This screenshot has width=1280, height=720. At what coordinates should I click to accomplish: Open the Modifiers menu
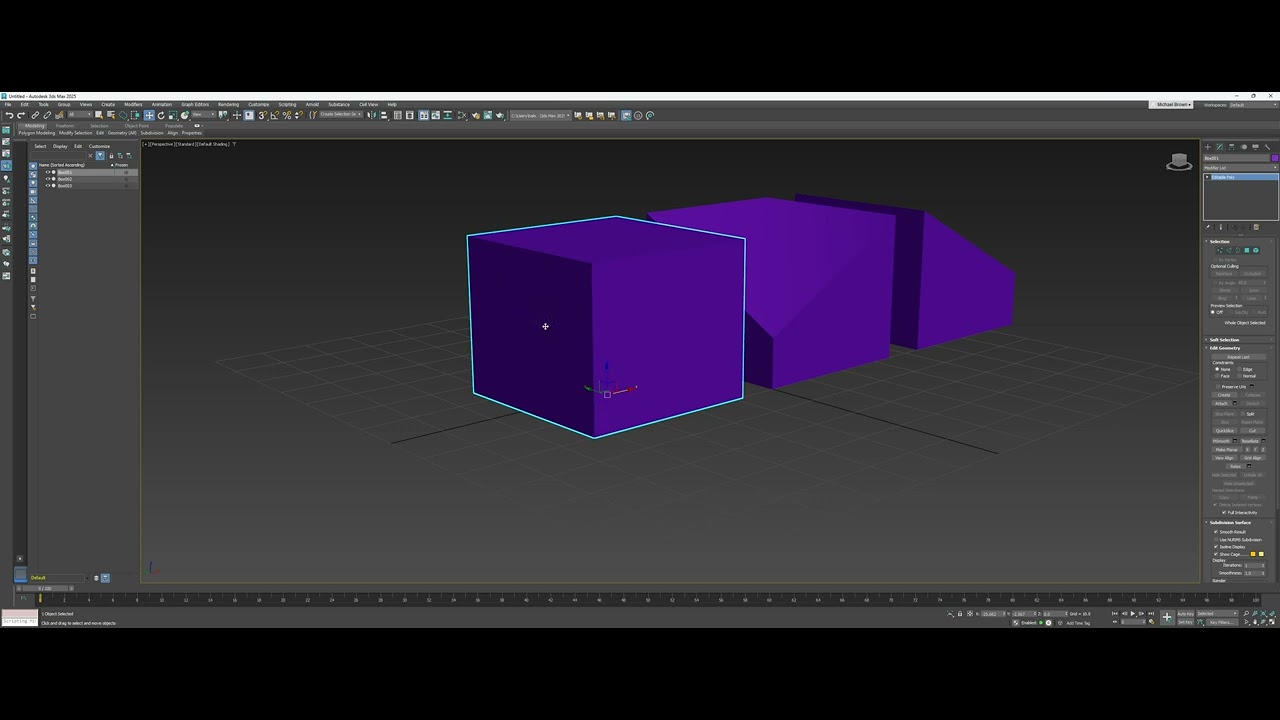pyautogui.click(x=133, y=104)
